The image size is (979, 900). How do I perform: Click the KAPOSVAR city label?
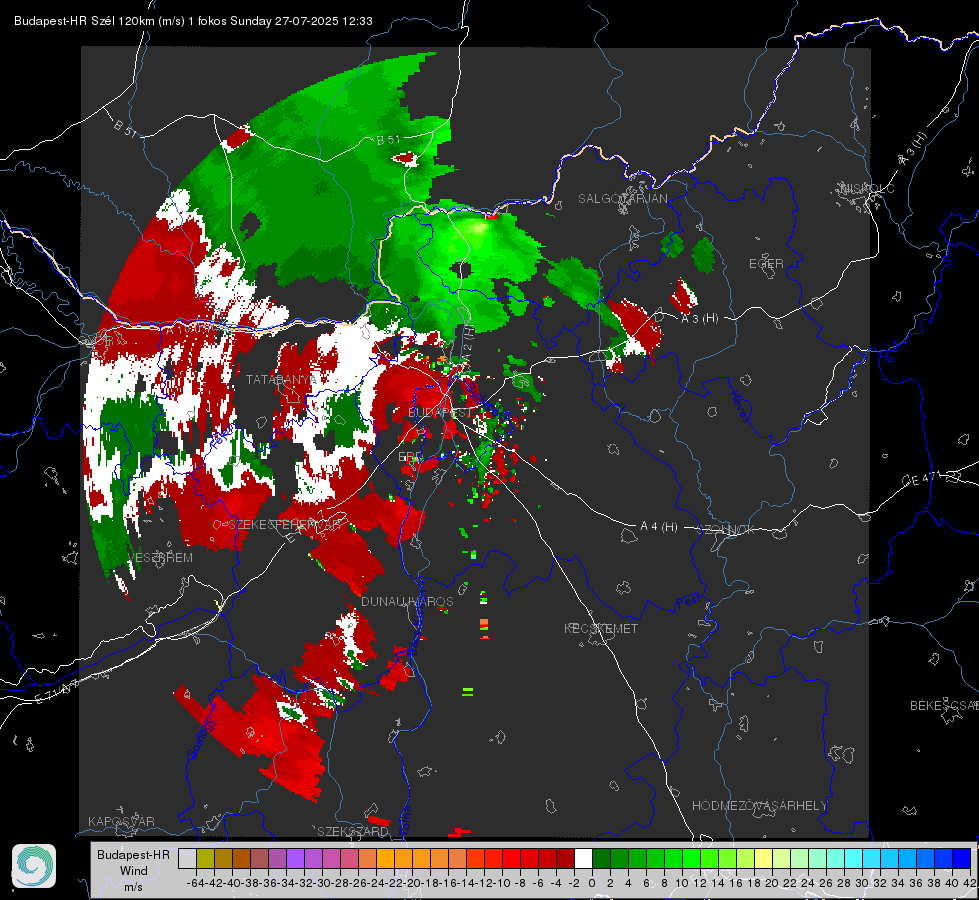click(121, 821)
